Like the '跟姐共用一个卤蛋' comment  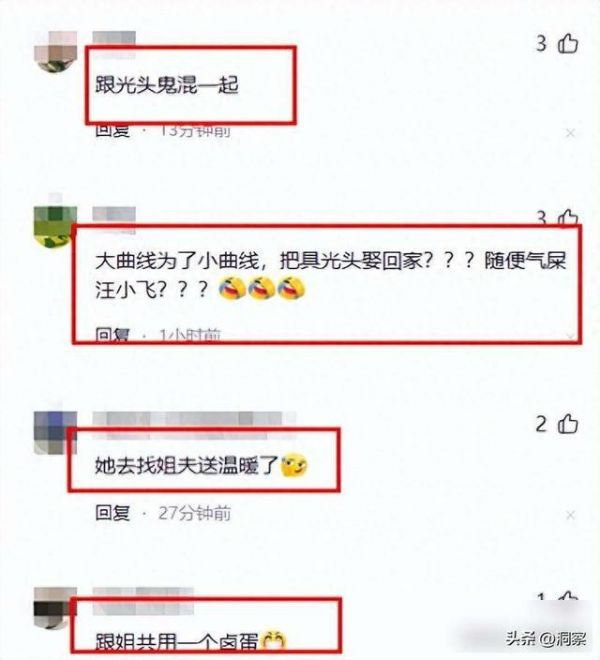coord(568,597)
